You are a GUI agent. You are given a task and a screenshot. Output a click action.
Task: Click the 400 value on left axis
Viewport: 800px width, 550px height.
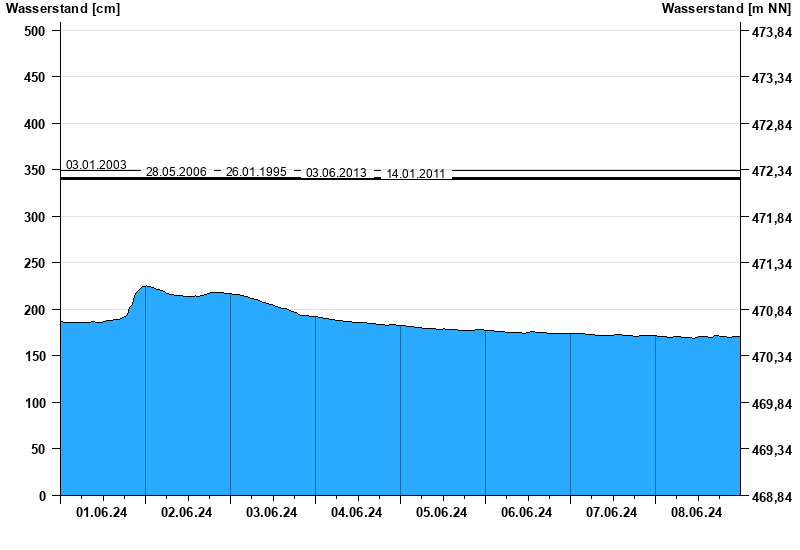(x=35, y=124)
